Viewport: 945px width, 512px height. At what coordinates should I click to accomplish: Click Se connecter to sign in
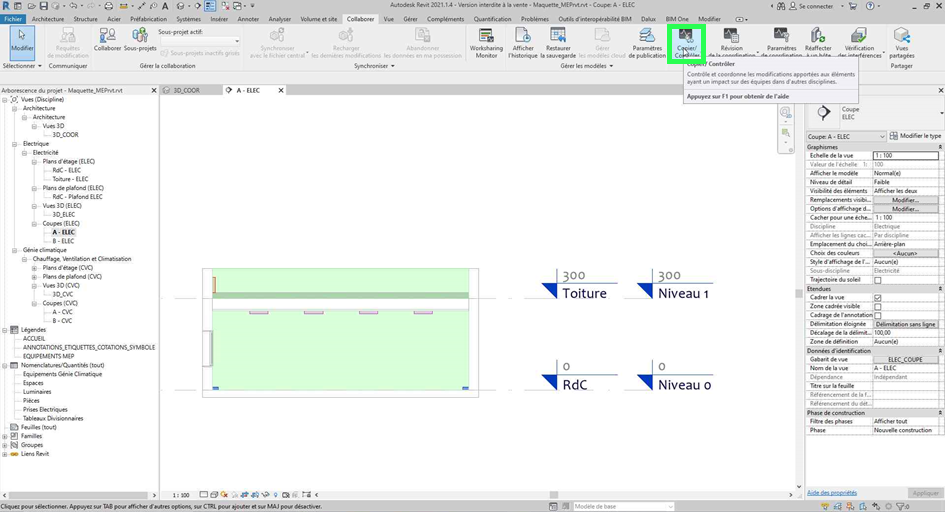(x=816, y=6)
